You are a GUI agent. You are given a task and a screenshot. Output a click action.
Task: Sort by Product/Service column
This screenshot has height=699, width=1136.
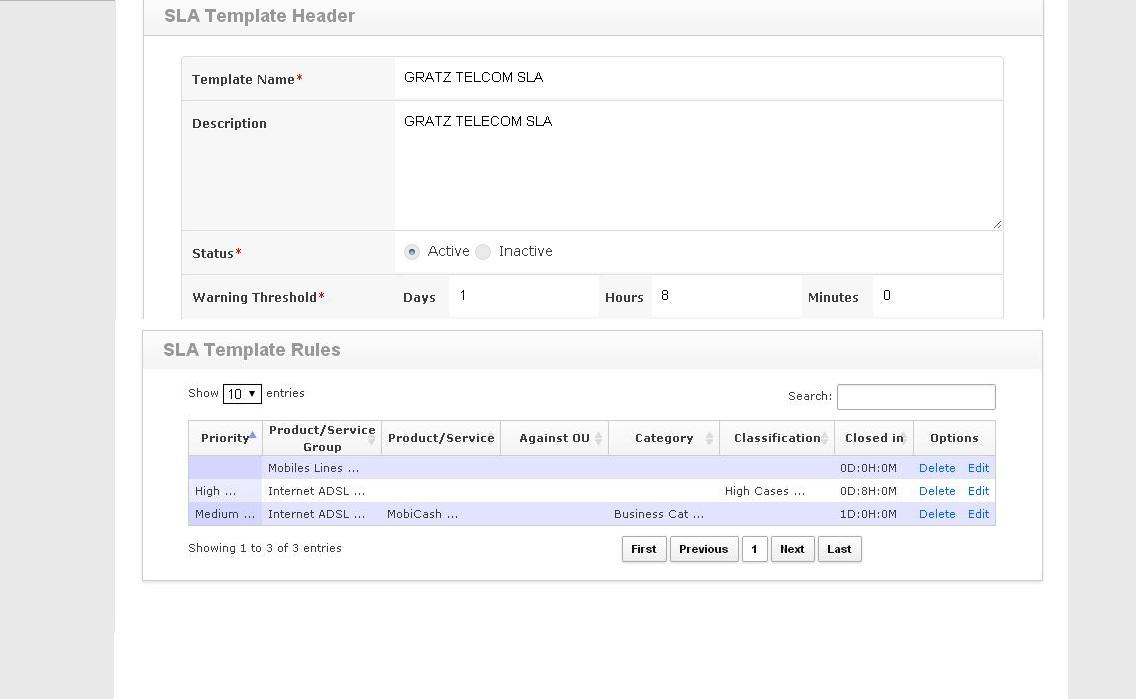(x=441, y=437)
